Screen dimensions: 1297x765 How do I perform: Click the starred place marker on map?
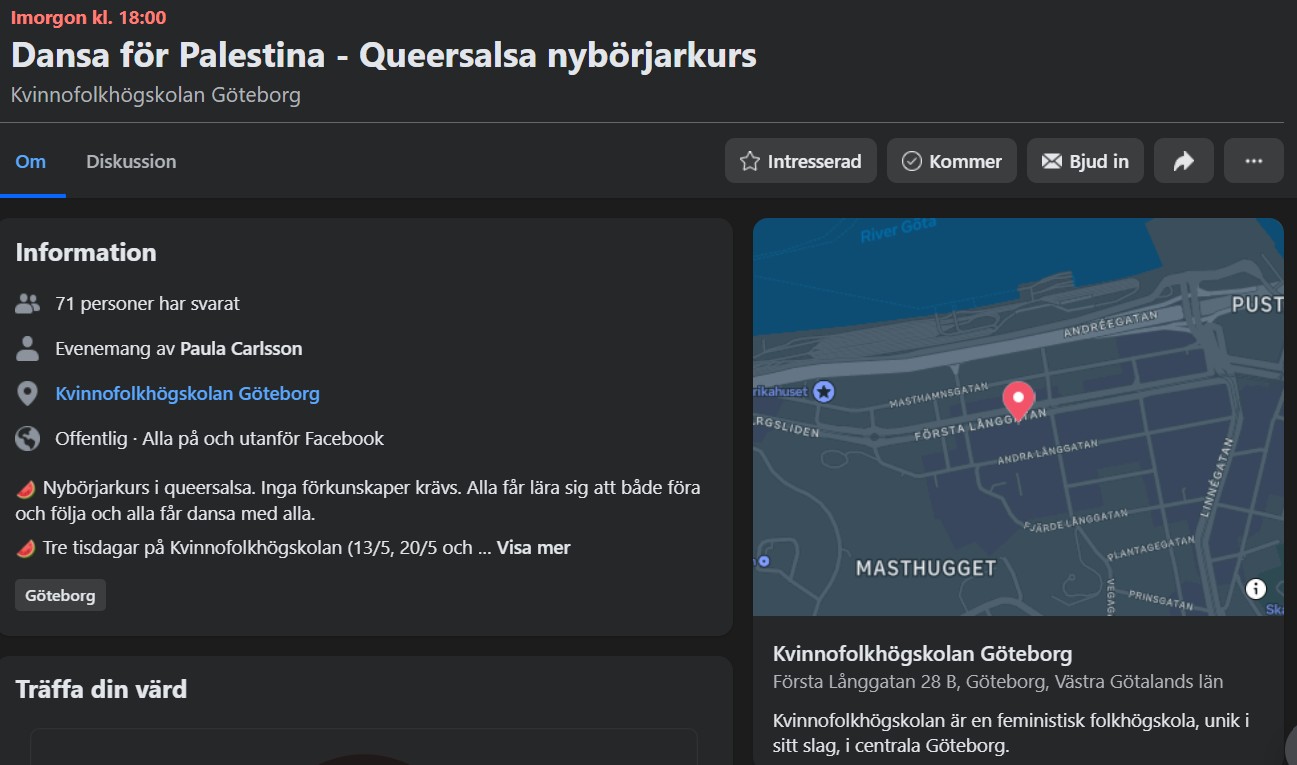coord(824,392)
